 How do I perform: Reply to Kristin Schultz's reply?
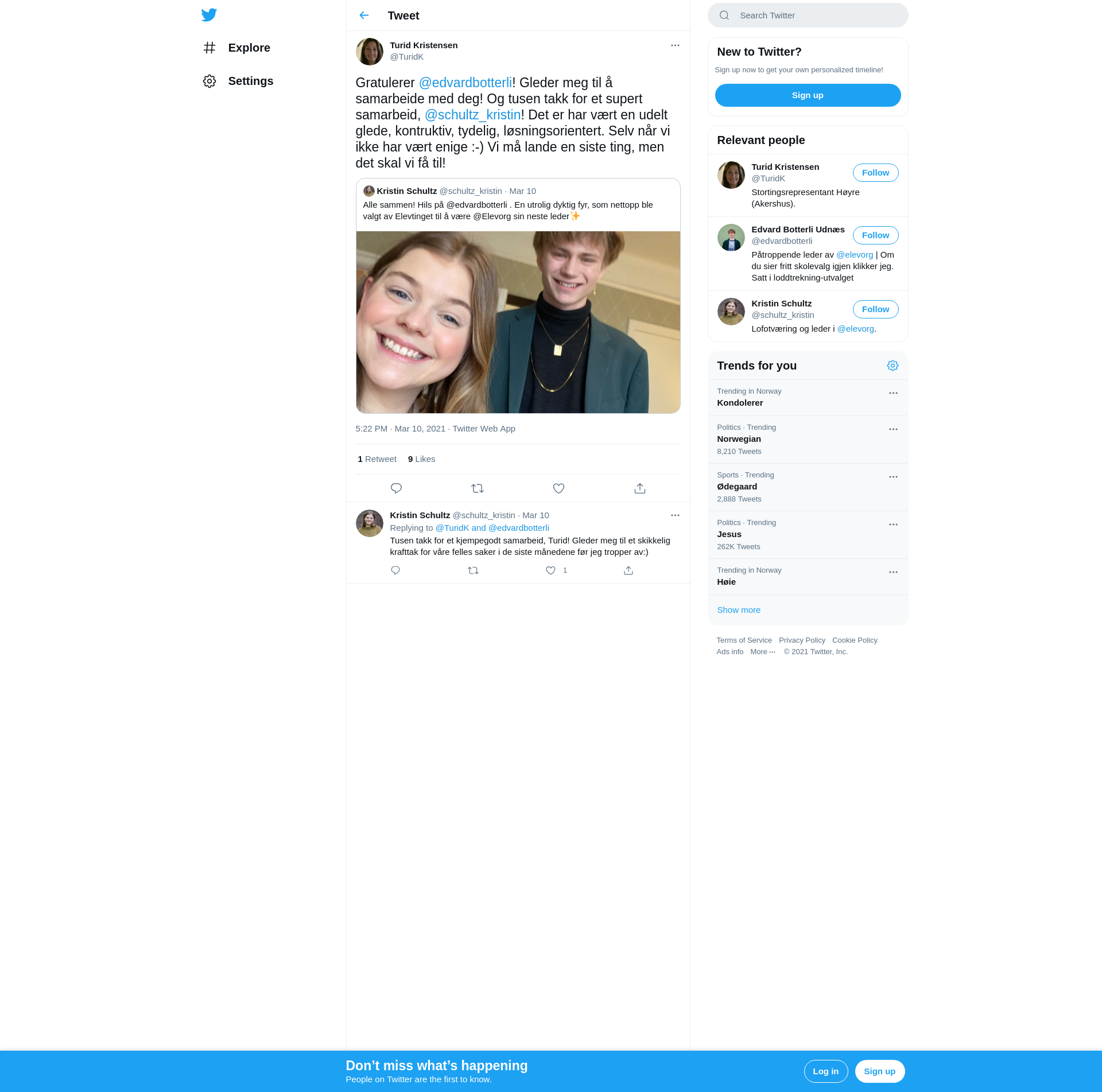point(395,570)
